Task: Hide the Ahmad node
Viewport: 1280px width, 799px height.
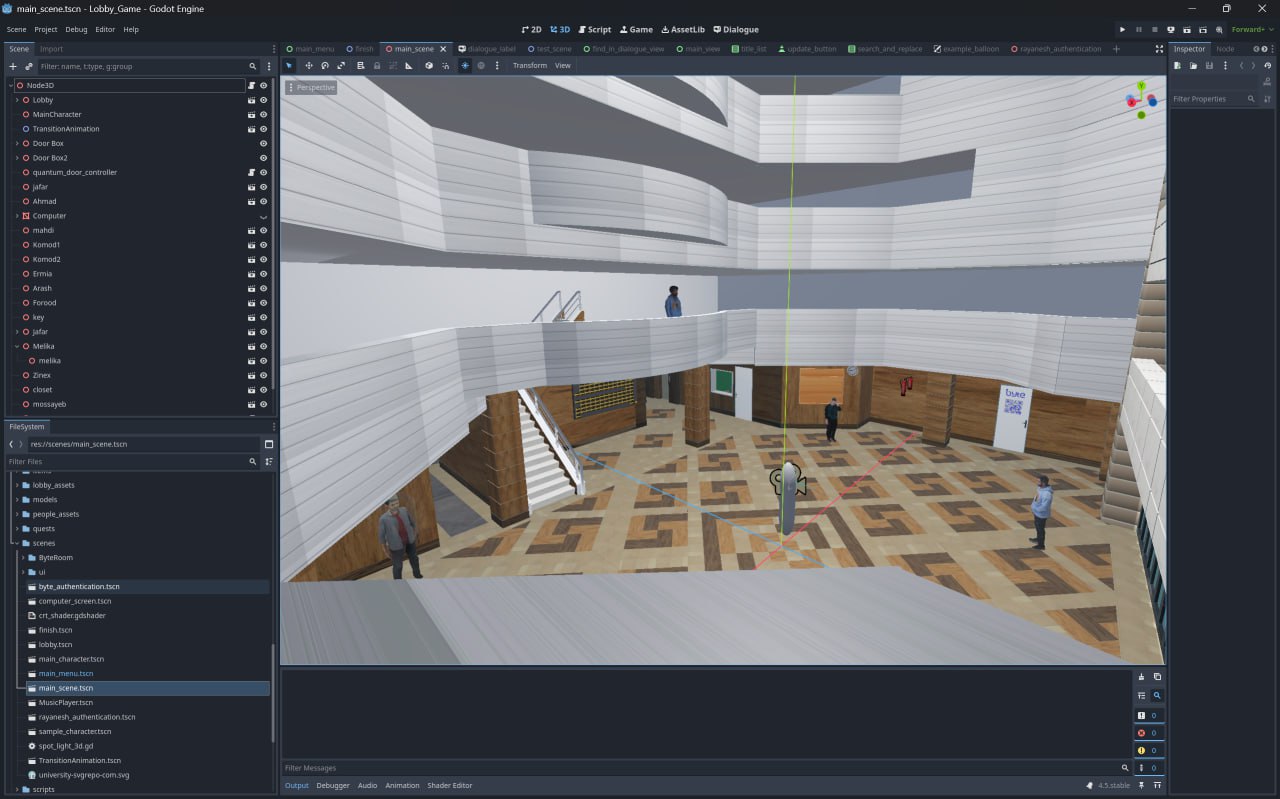Action: pyautogui.click(x=264, y=201)
